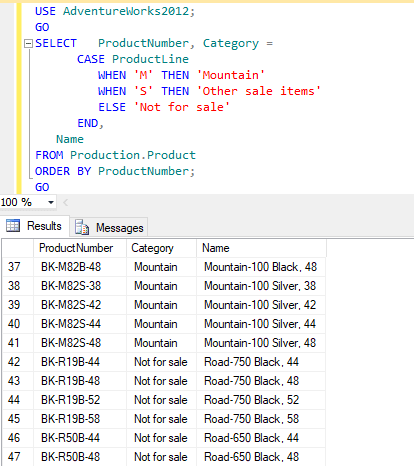Open the 100 % zoom dropdown

pos(51,202)
